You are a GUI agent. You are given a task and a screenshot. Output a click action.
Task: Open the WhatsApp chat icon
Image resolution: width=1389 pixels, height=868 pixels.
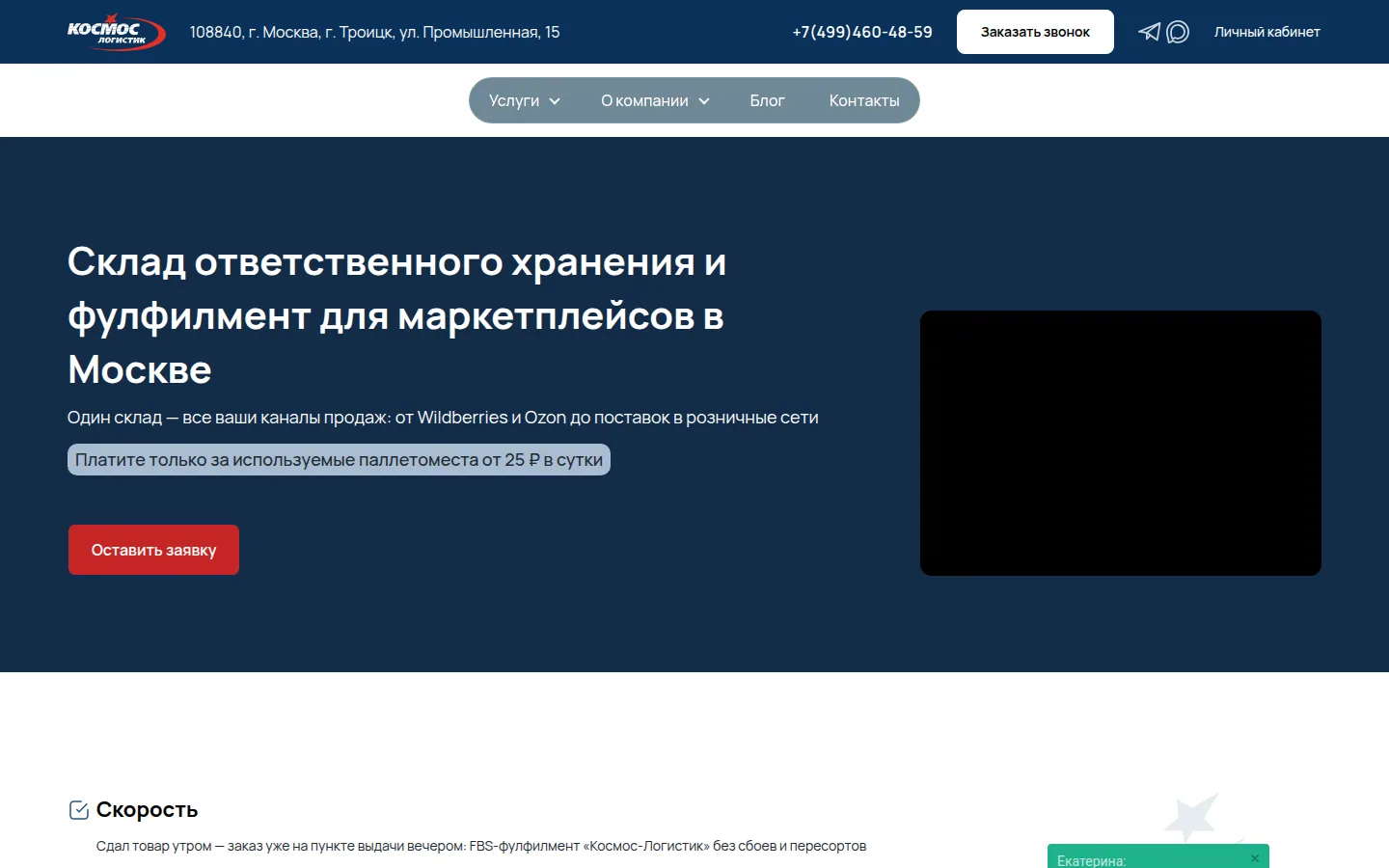1178,32
